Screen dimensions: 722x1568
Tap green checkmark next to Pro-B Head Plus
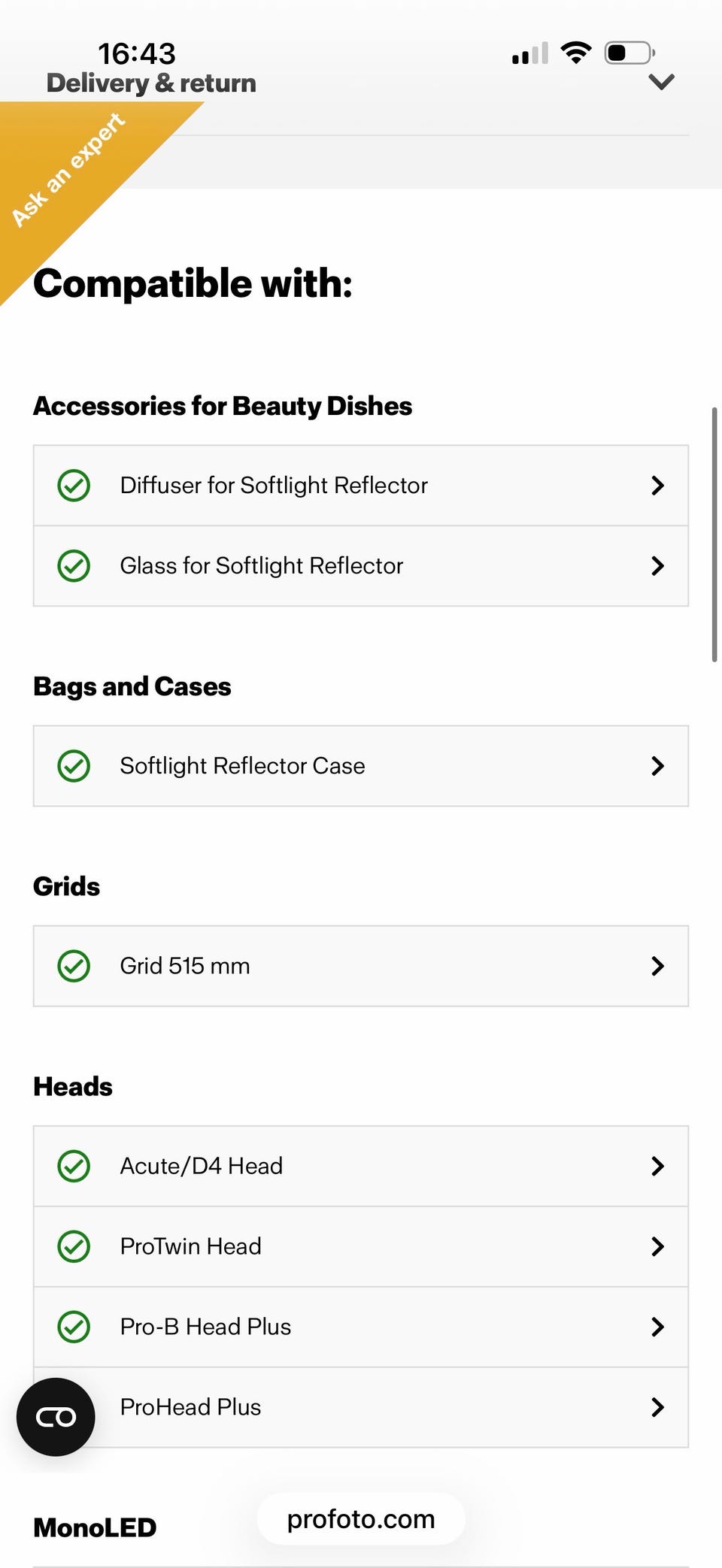coord(74,1327)
